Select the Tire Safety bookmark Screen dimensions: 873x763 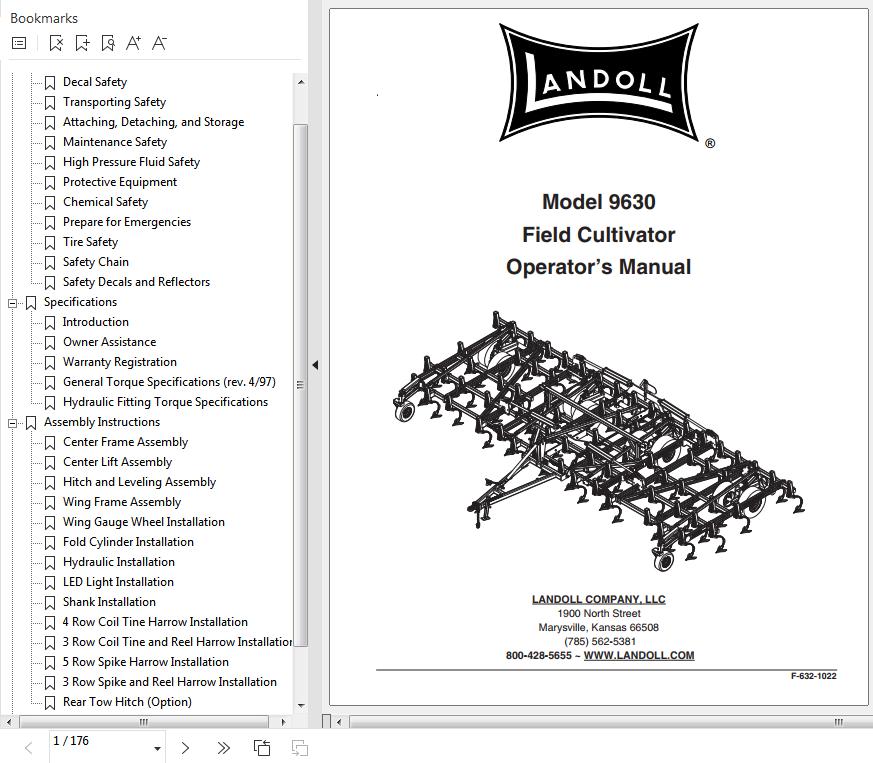coord(90,242)
